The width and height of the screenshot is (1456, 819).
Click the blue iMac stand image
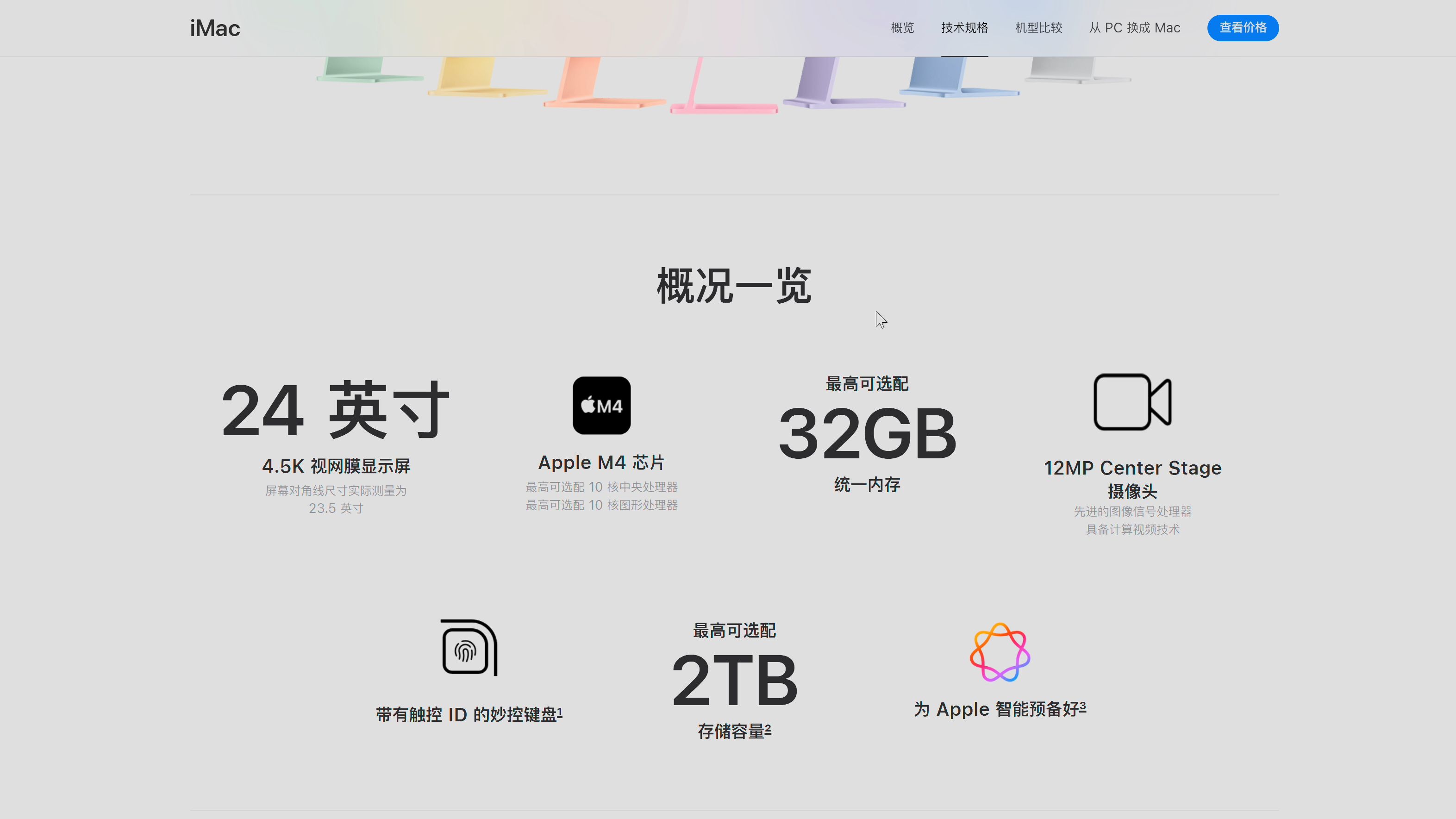click(x=959, y=76)
